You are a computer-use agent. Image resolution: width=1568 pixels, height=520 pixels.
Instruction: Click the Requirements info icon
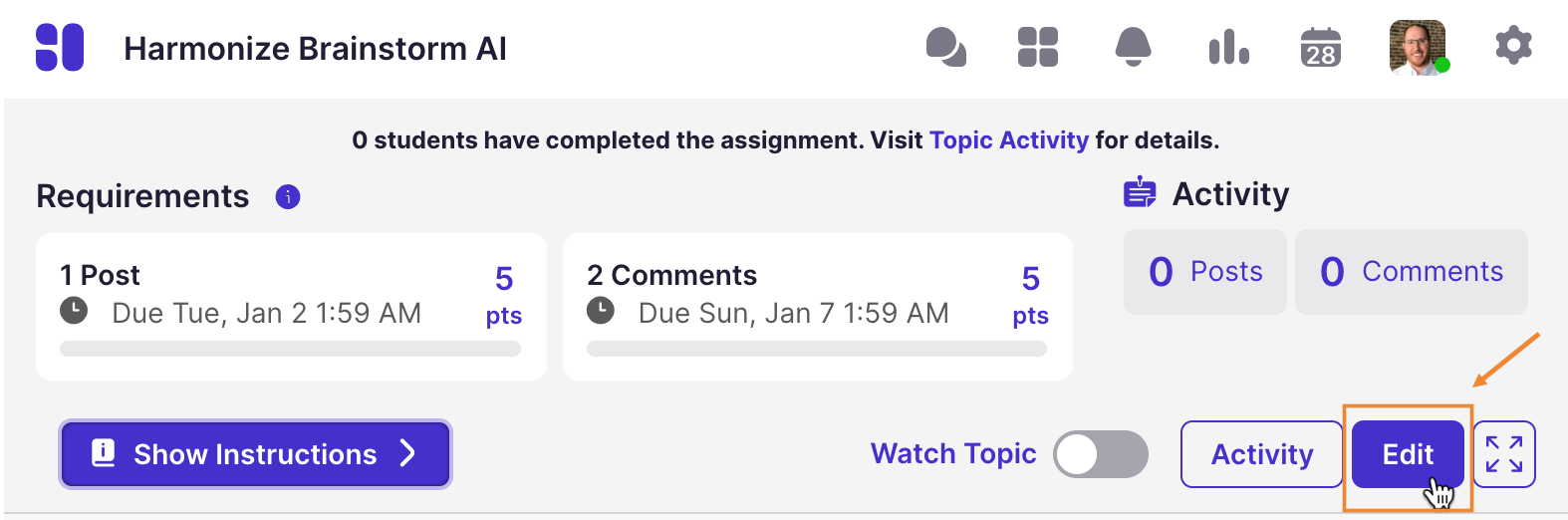(x=288, y=197)
